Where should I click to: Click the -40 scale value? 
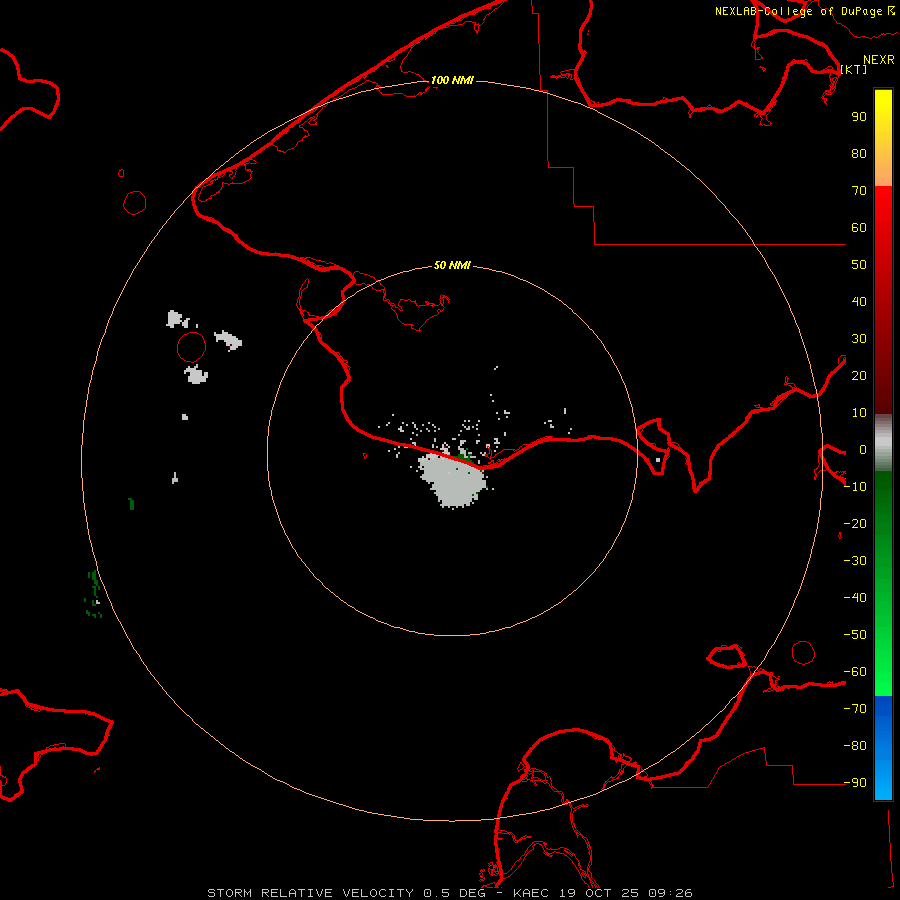point(855,598)
